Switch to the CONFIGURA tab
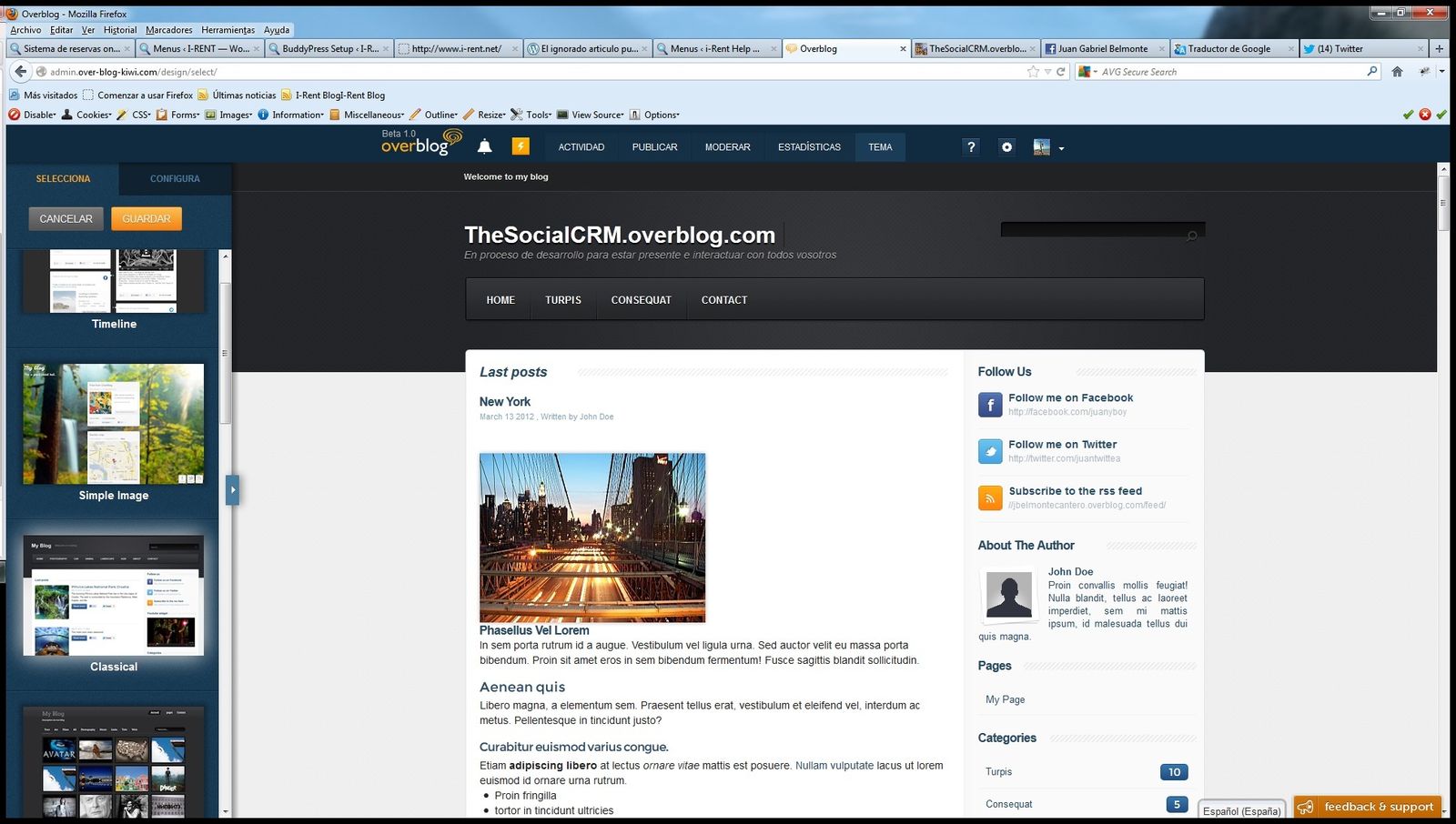1456x824 pixels. pos(175,178)
